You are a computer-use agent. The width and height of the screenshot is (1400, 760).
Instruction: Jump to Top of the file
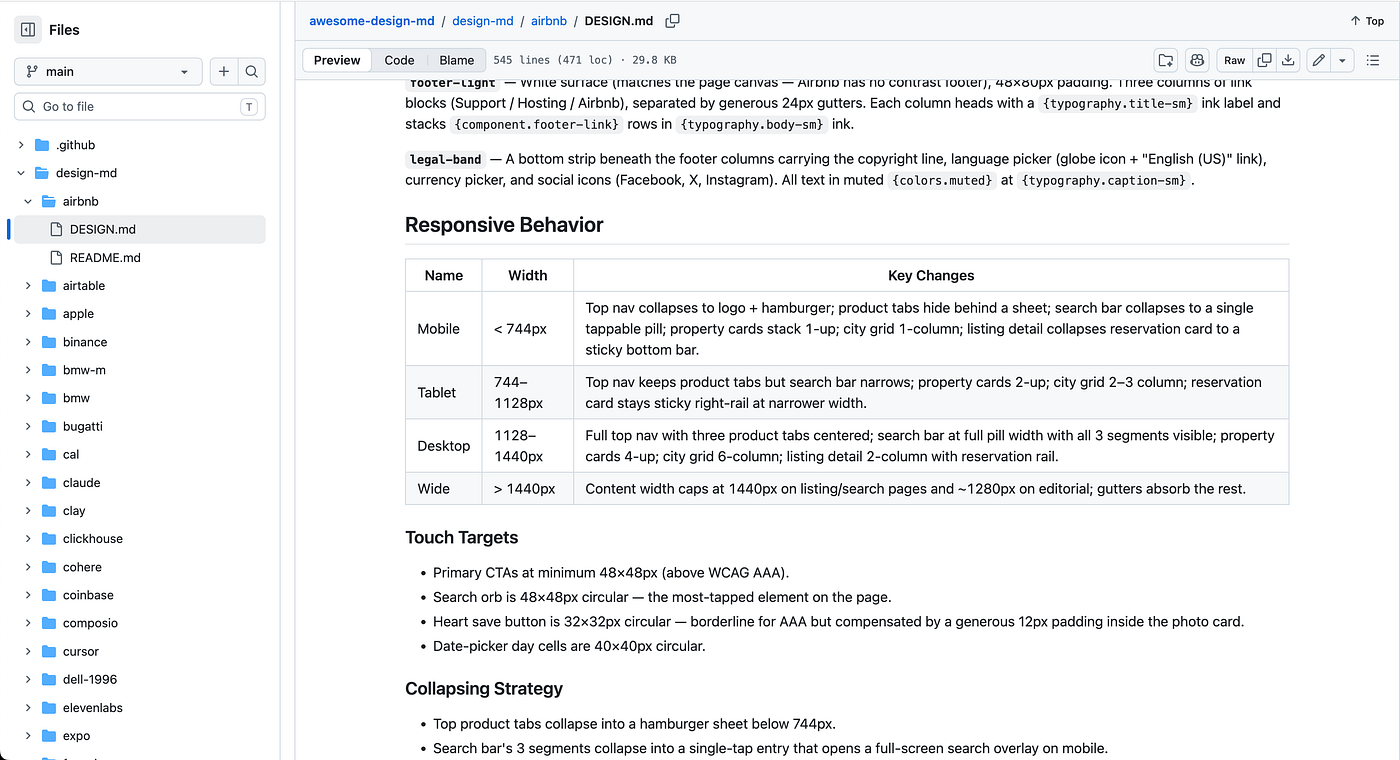[1367, 21]
